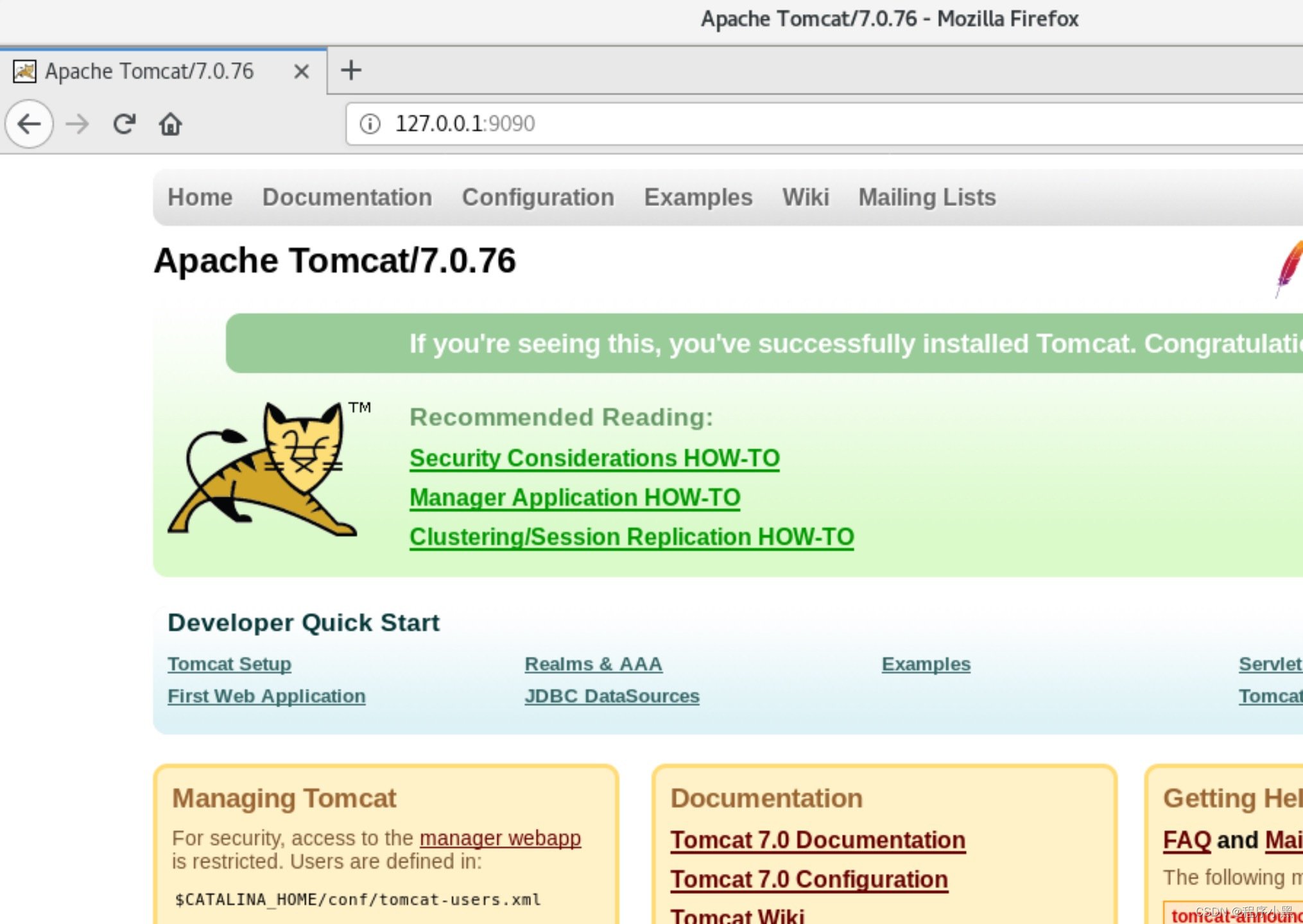Expand the Clustering/Session Replication HOW-TO
1303x924 pixels.
point(631,536)
